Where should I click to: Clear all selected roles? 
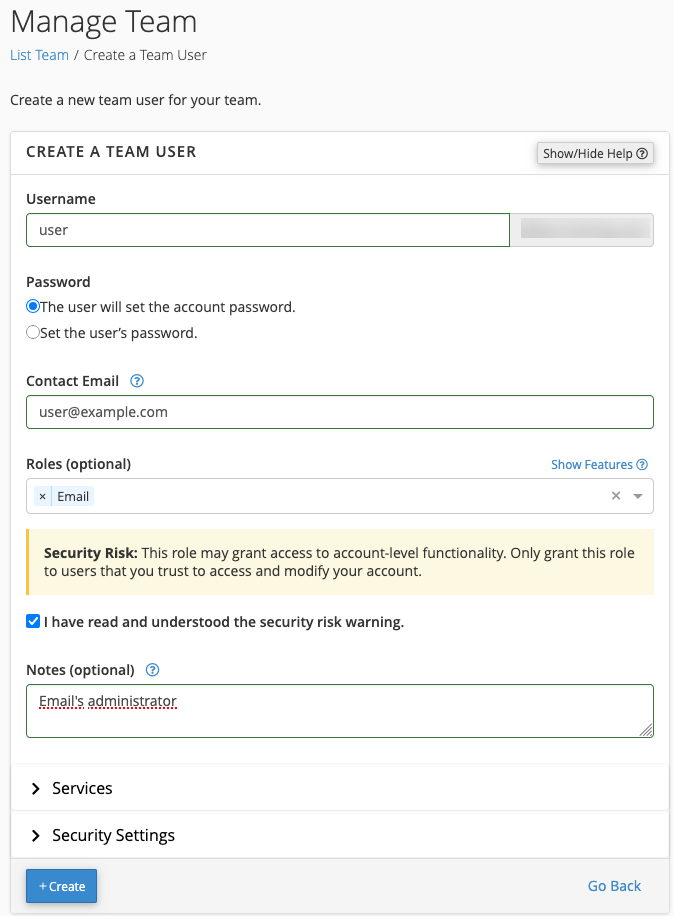pyautogui.click(x=616, y=496)
